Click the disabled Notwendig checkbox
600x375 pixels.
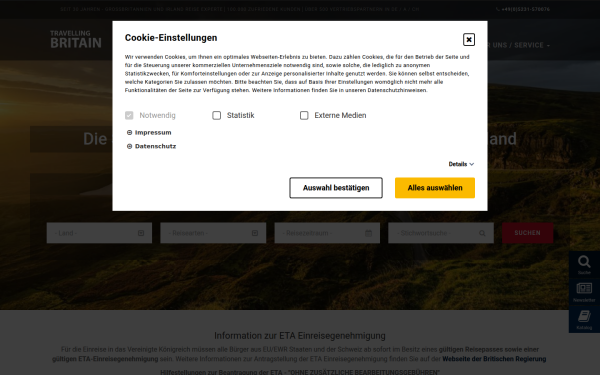tap(129, 116)
